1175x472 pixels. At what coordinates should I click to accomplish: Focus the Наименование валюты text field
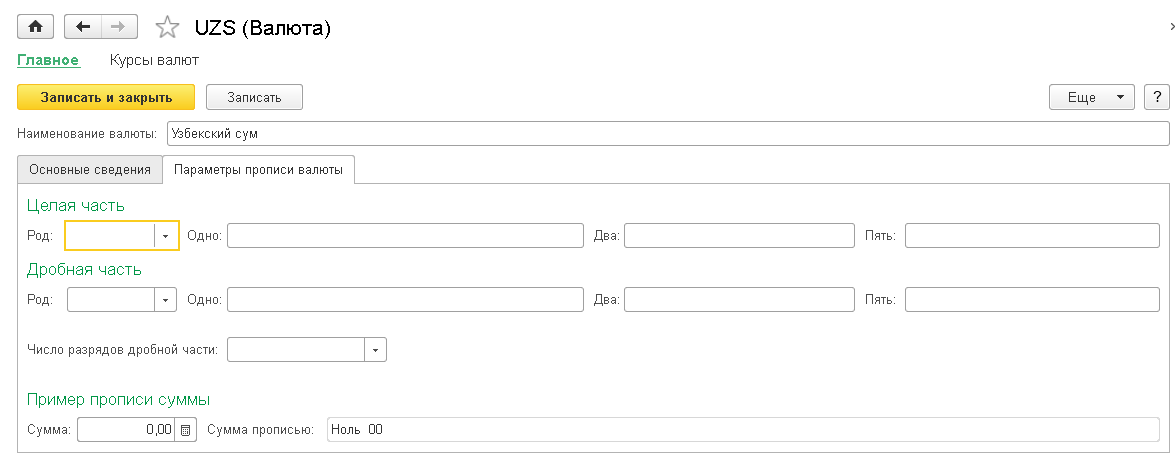666,133
